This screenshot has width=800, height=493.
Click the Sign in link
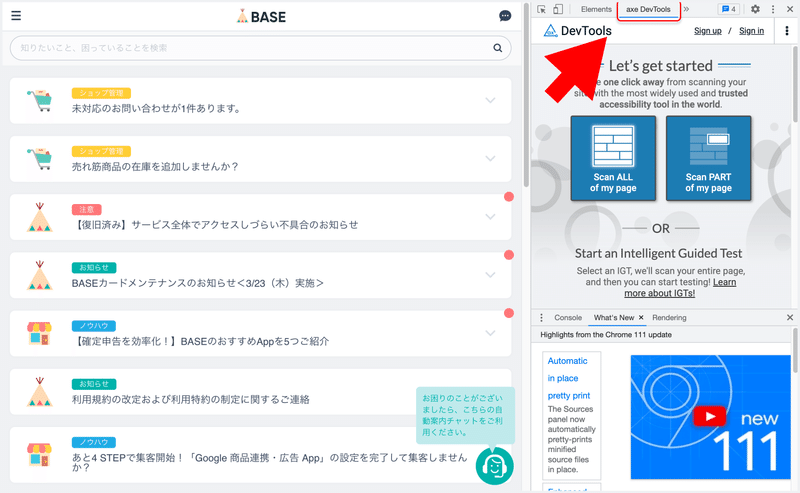752,31
